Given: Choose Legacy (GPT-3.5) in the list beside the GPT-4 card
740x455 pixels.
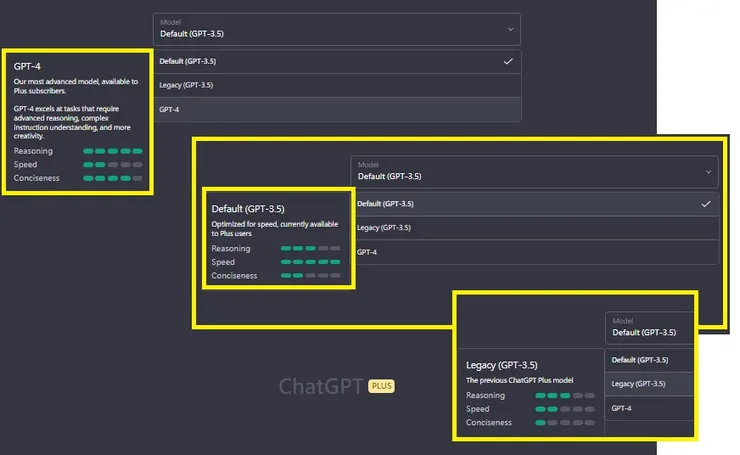Looking at the screenshot, I should pyautogui.click(x=337, y=85).
